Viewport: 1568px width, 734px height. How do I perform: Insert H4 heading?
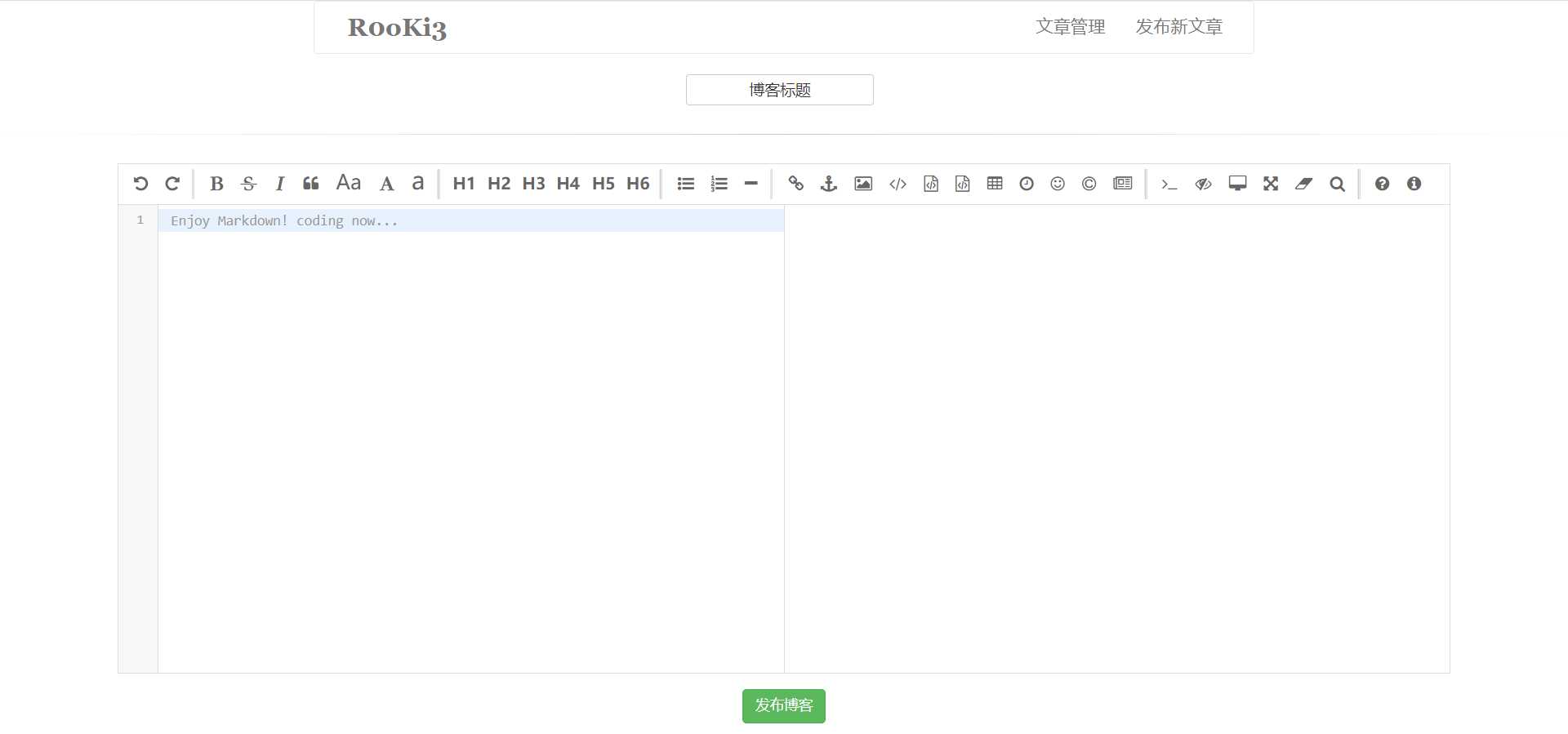tap(568, 184)
